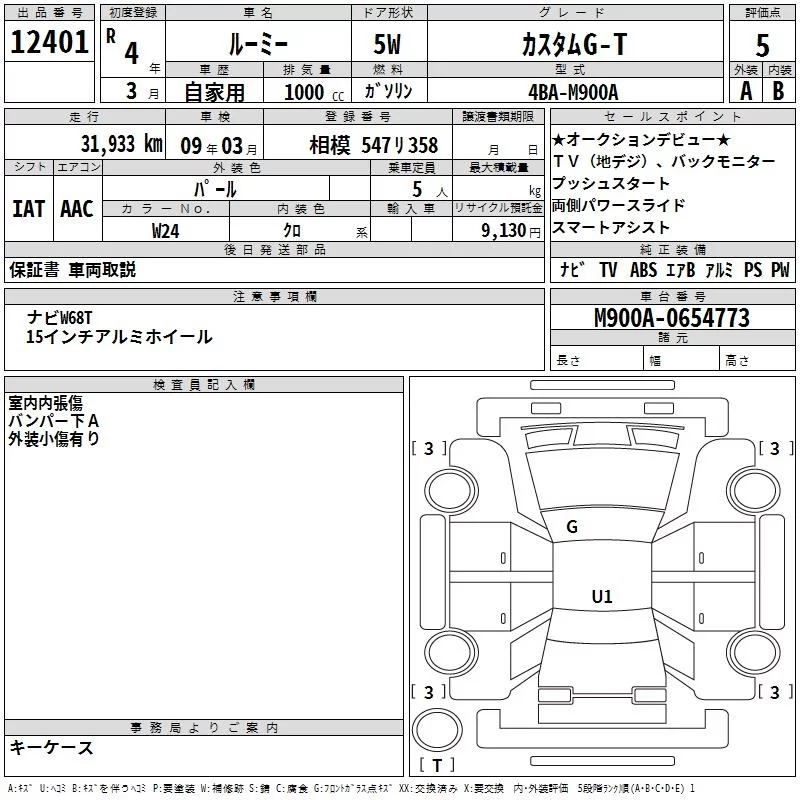Click the リサイクル預託金 header label
800x800 pixels.
(x=498, y=208)
